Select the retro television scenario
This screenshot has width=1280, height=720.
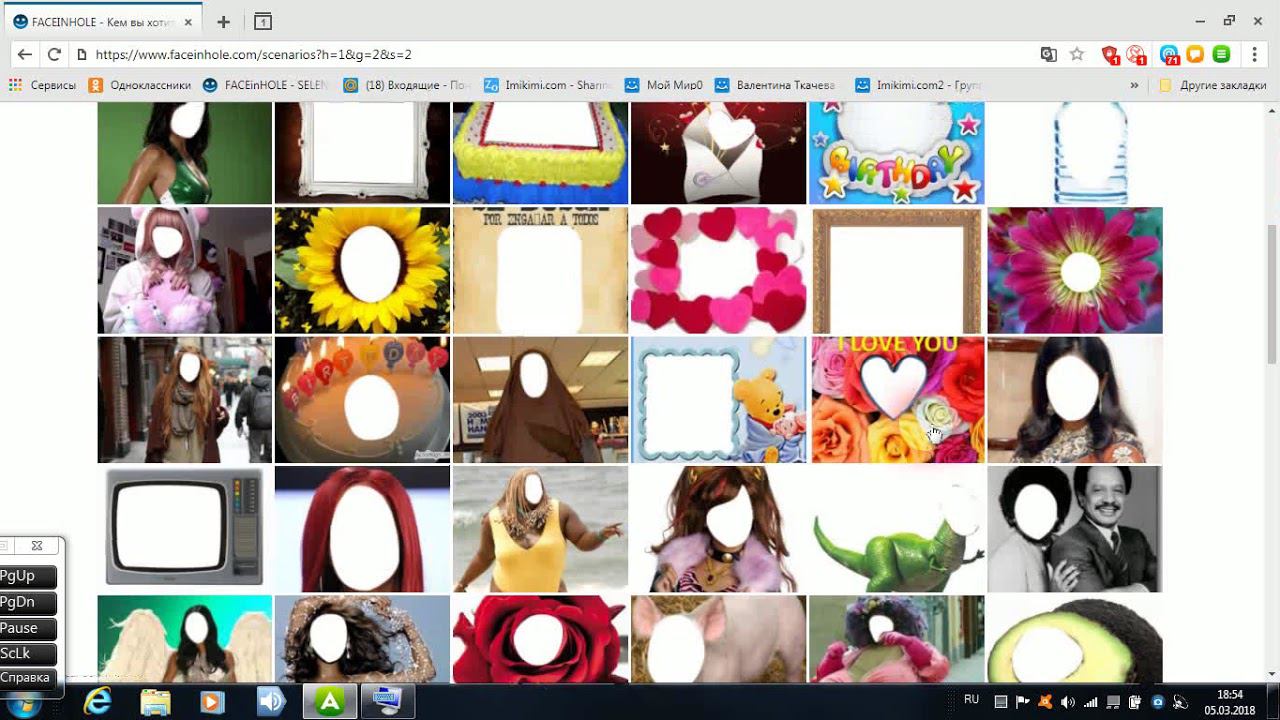pyautogui.click(x=185, y=529)
